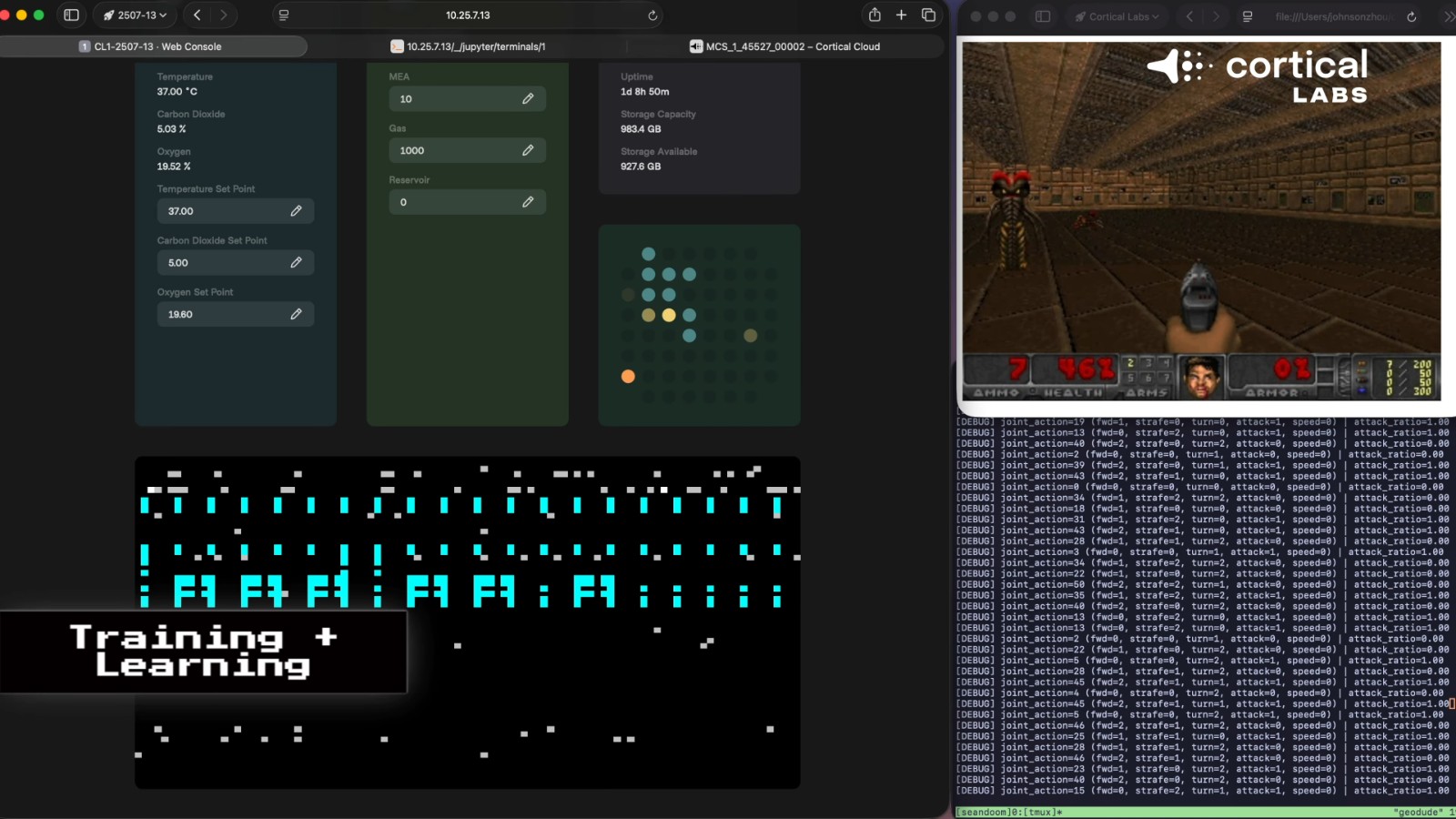Switch to the jupyter terminals tab
The height and width of the screenshot is (819, 1456).
point(468,46)
